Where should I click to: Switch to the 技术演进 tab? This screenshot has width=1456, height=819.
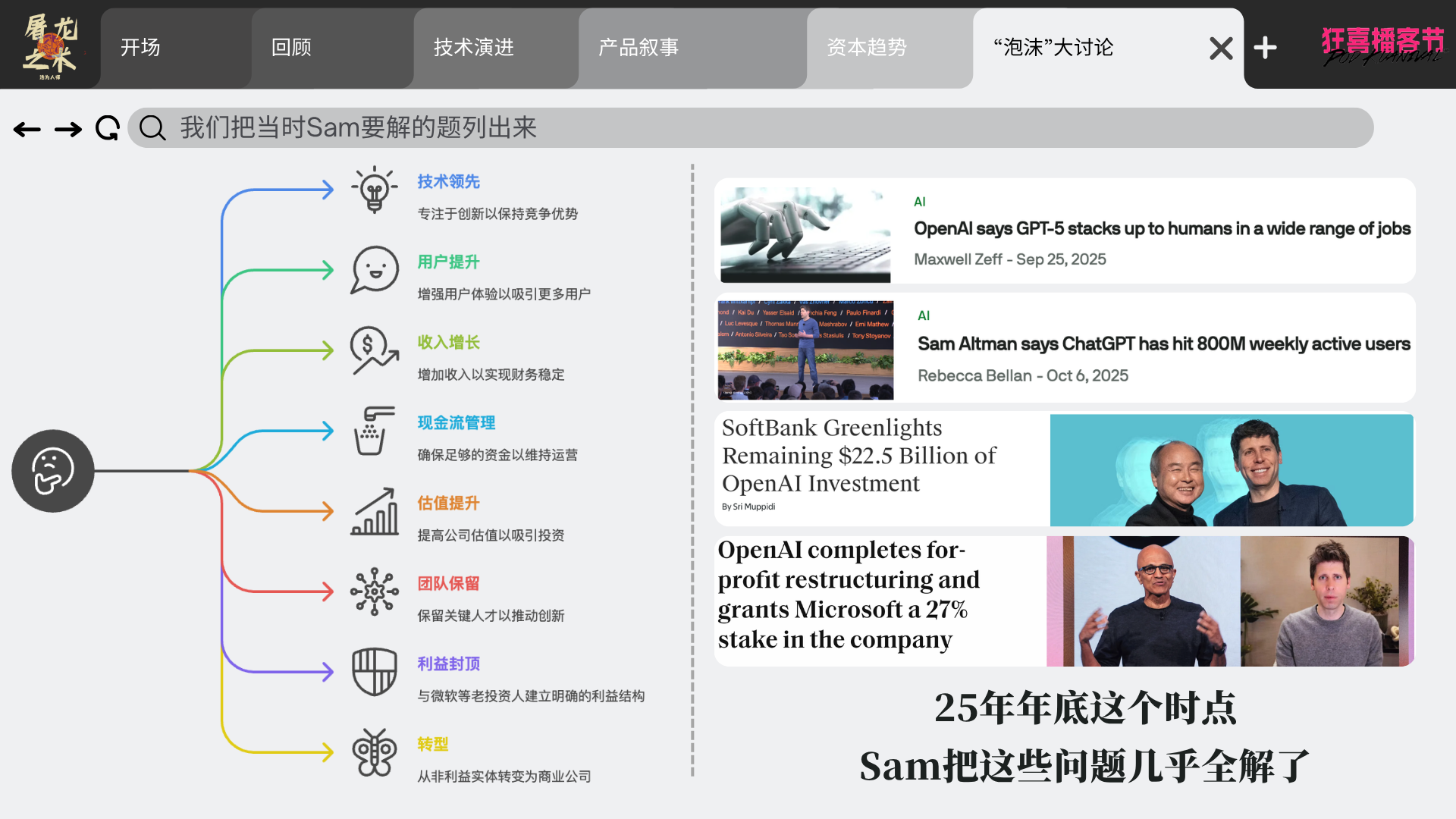(x=474, y=48)
